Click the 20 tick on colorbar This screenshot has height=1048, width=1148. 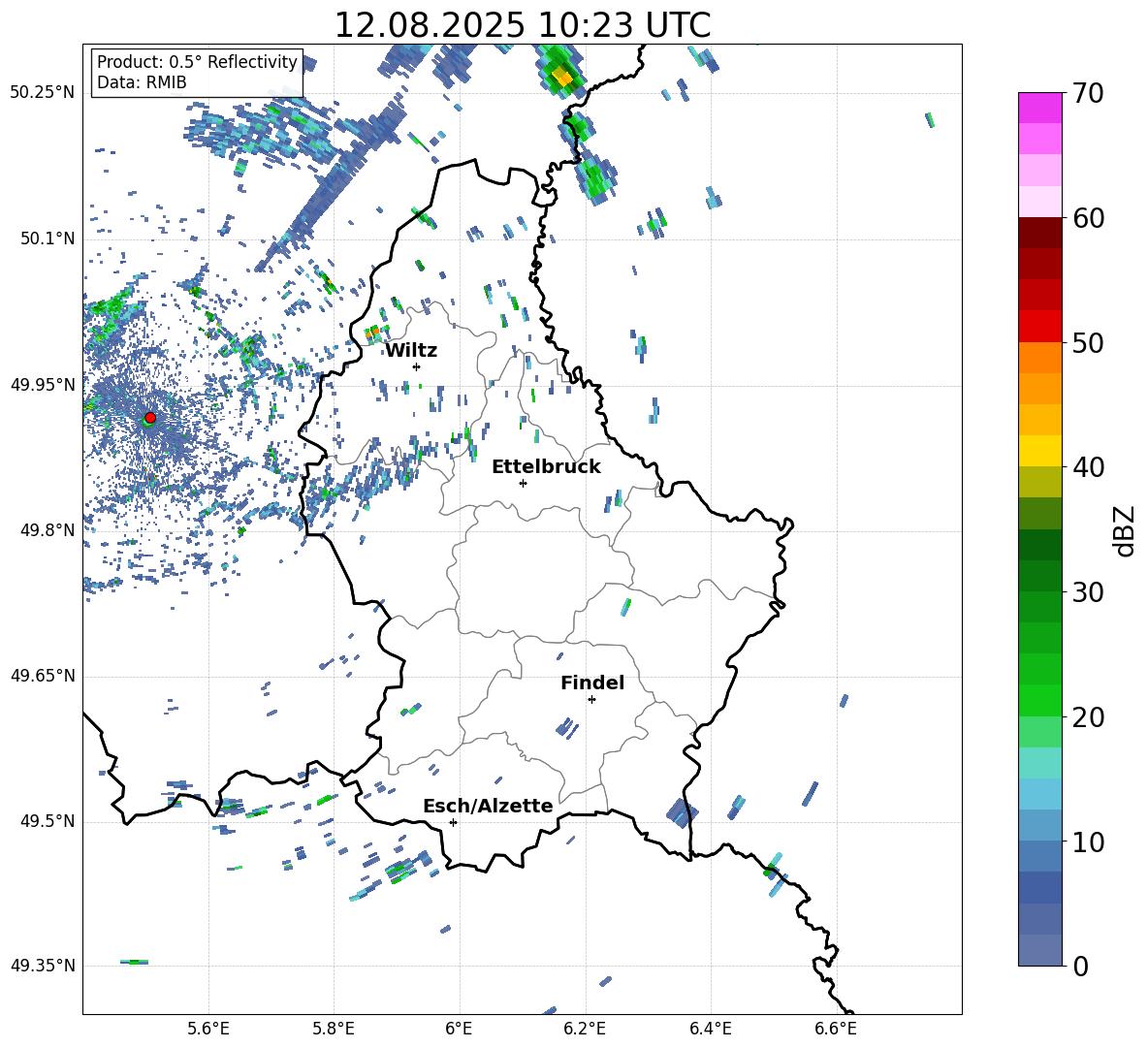point(1088,717)
